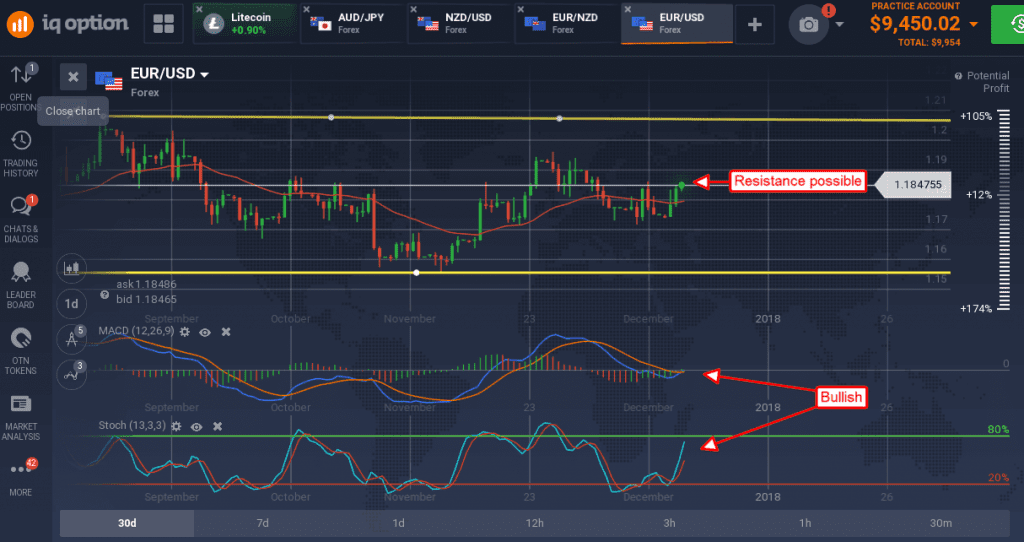Click the green deposit button
1024x542 pixels.
tap(1008, 24)
